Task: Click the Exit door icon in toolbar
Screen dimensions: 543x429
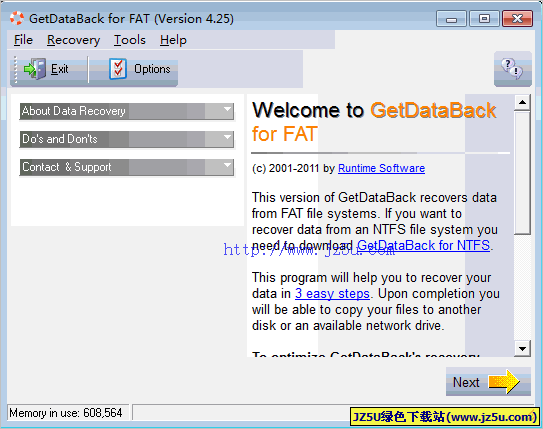Action: pos(35,69)
